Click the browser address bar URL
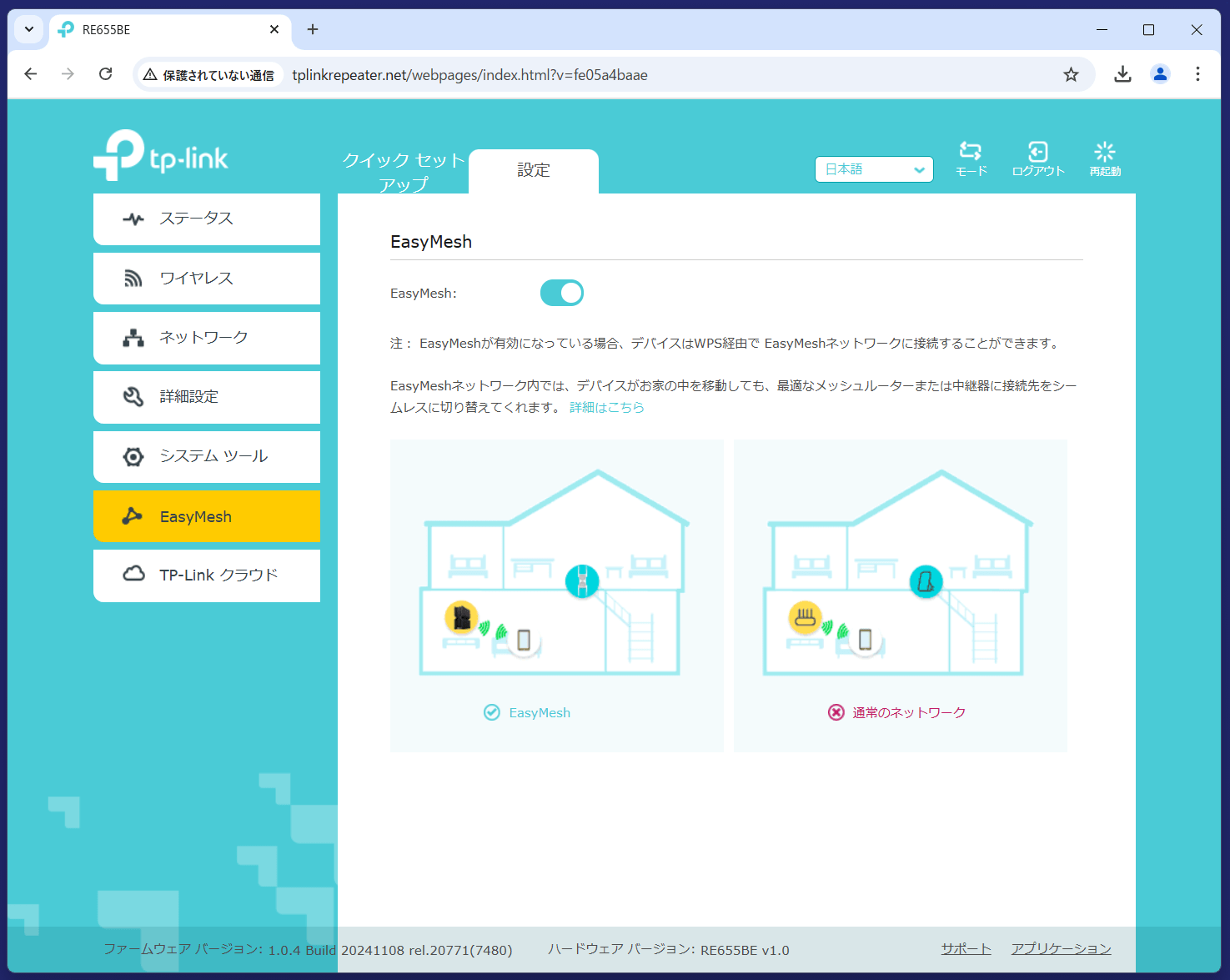 470,75
